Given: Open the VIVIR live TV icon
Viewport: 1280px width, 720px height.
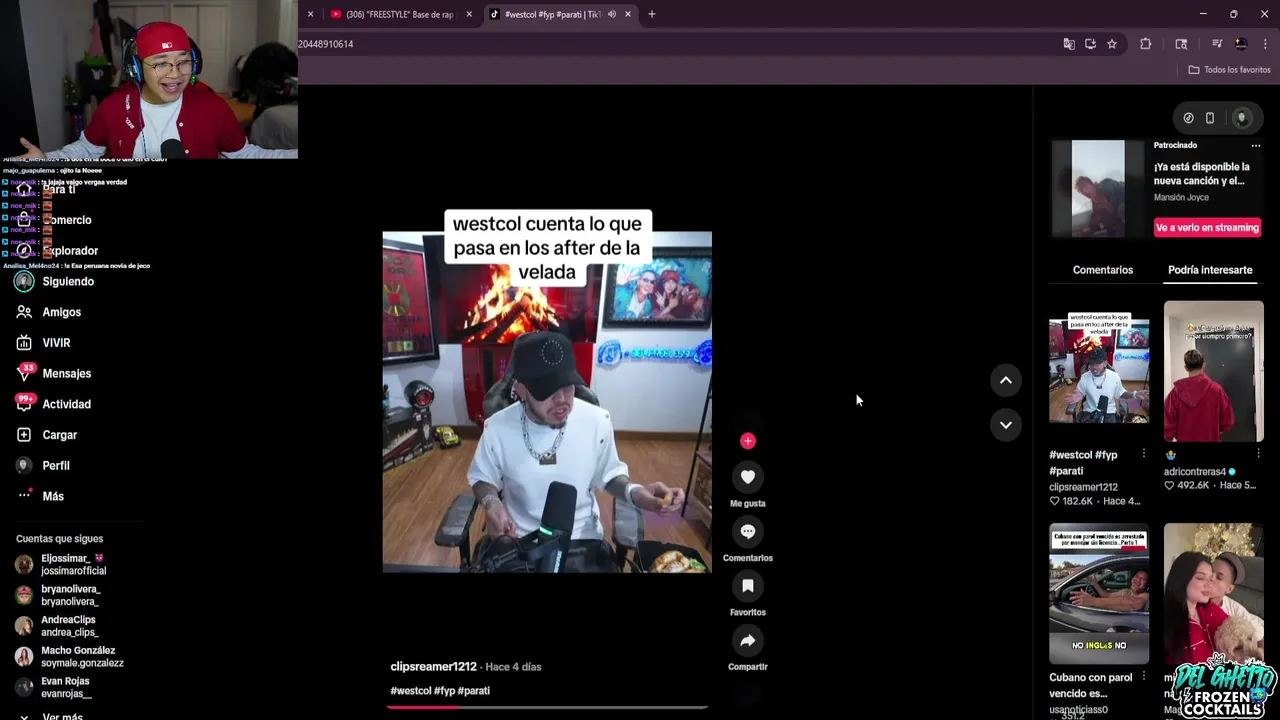Looking at the screenshot, I should pyautogui.click(x=24, y=343).
